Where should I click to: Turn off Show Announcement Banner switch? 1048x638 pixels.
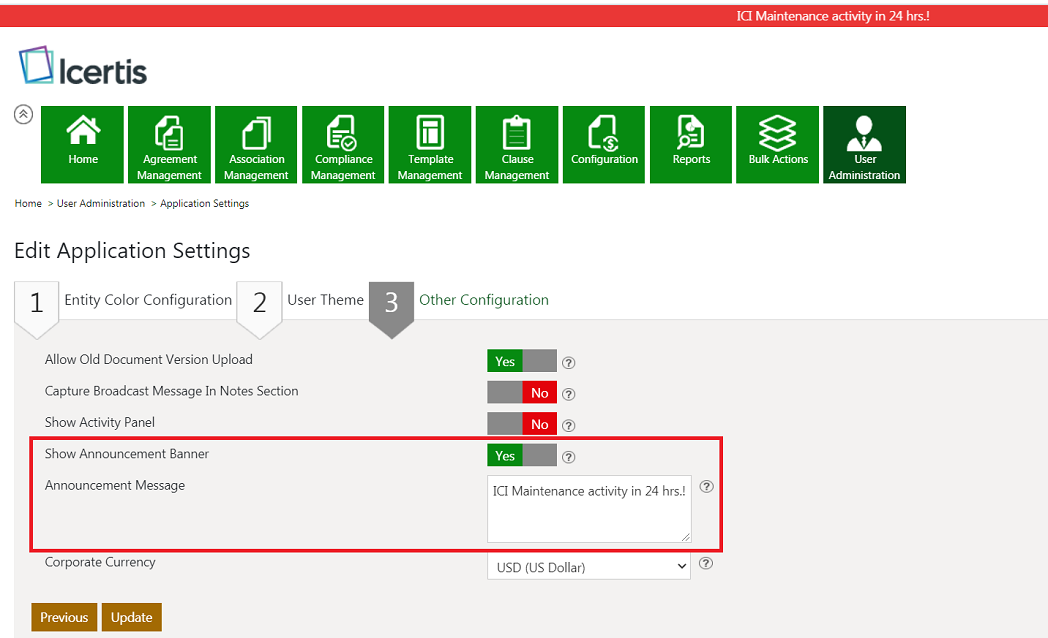521,456
